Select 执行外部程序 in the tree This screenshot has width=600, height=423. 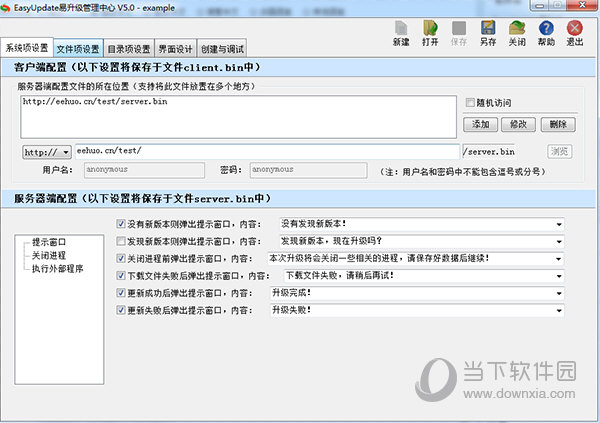point(57,269)
